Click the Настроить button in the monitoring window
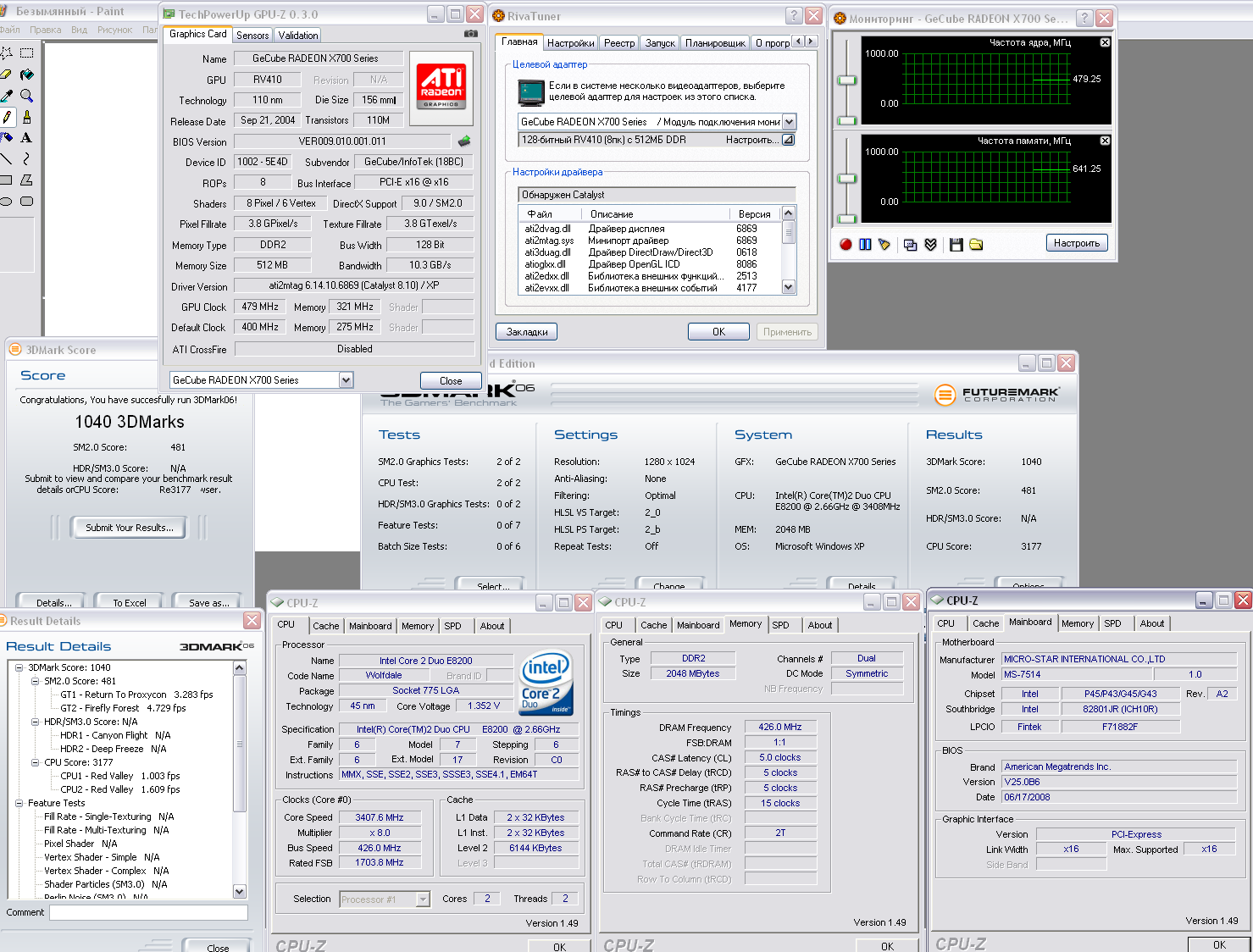The height and width of the screenshot is (952, 1253). coord(1077,243)
